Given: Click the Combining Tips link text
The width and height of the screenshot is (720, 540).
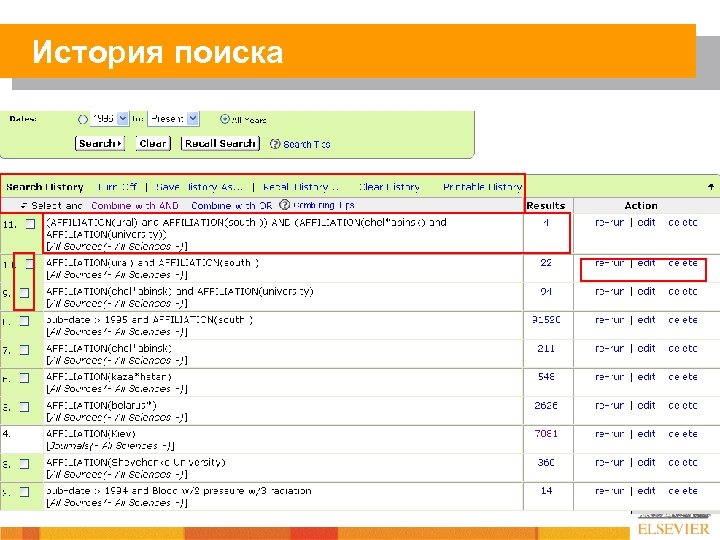Looking at the screenshot, I should [x=324, y=205].
